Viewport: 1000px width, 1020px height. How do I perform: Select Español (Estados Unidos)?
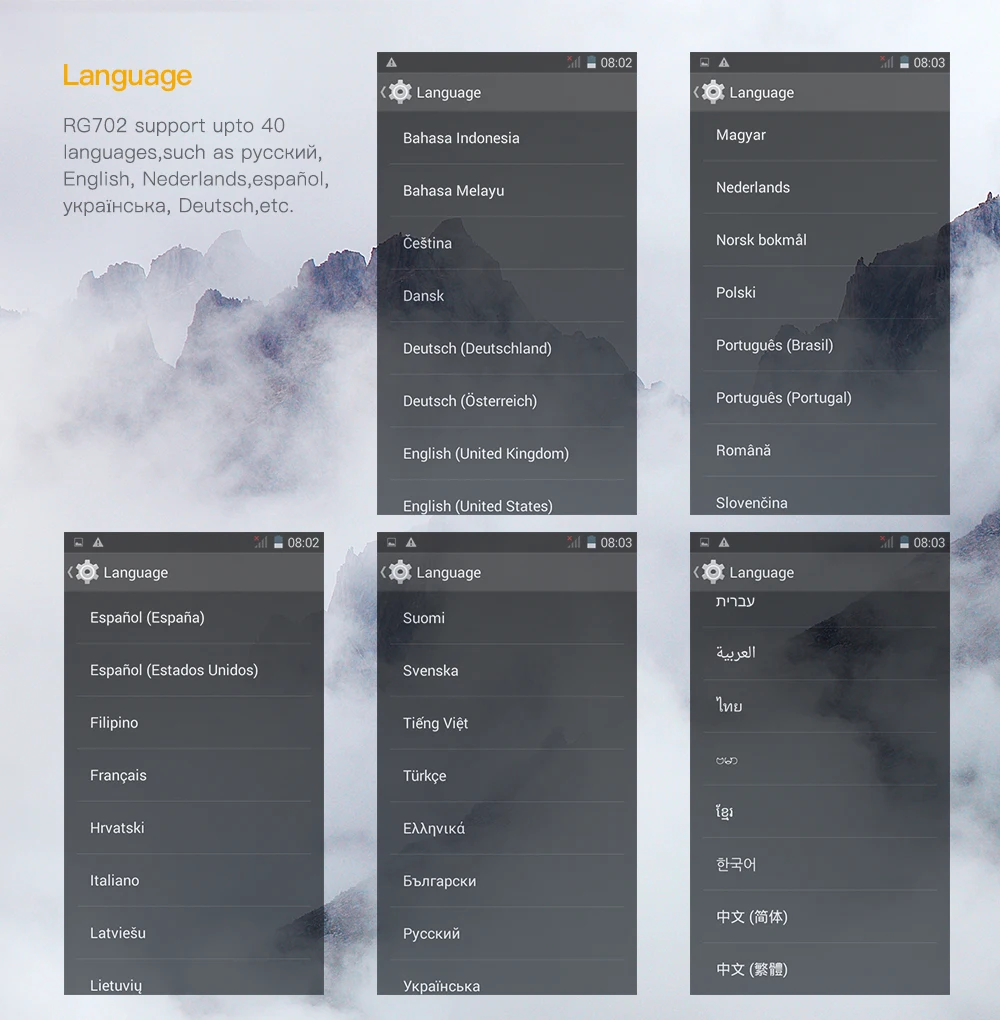[x=194, y=671]
